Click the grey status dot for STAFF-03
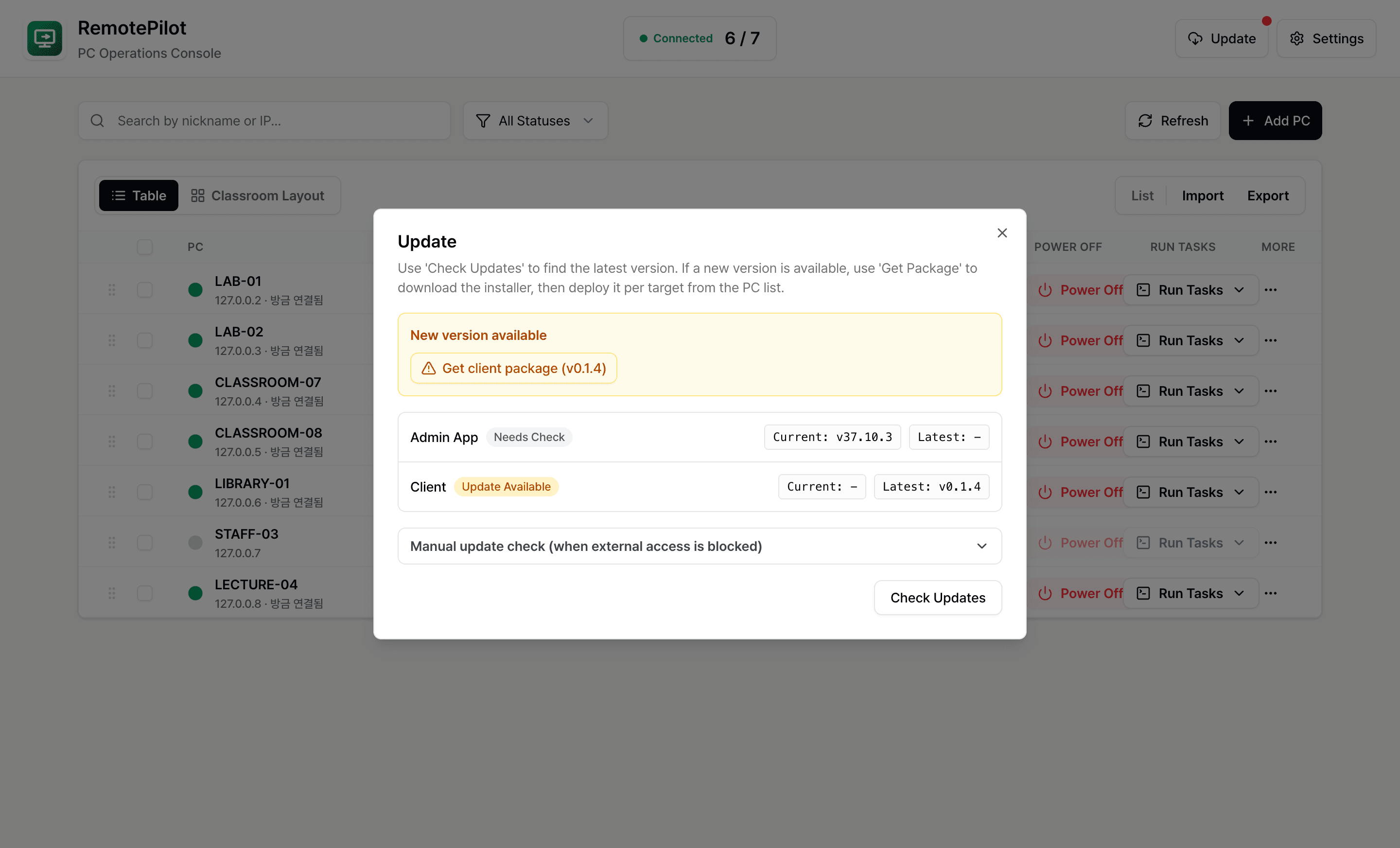This screenshot has width=1400, height=848. point(195,543)
